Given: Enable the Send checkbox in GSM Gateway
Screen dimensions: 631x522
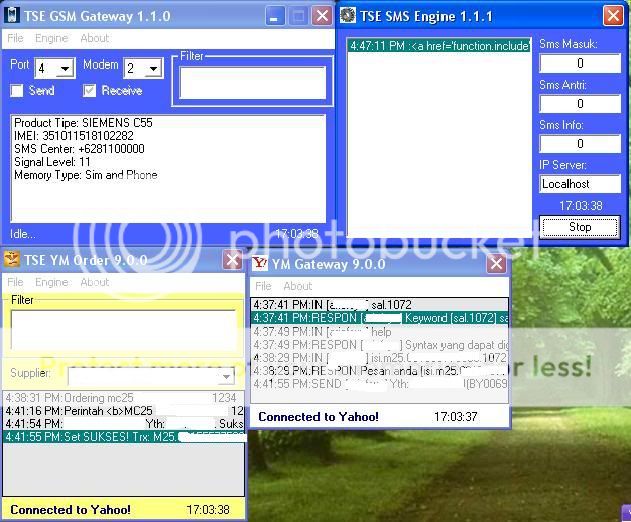Looking at the screenshot, I should tap(17, 91).
